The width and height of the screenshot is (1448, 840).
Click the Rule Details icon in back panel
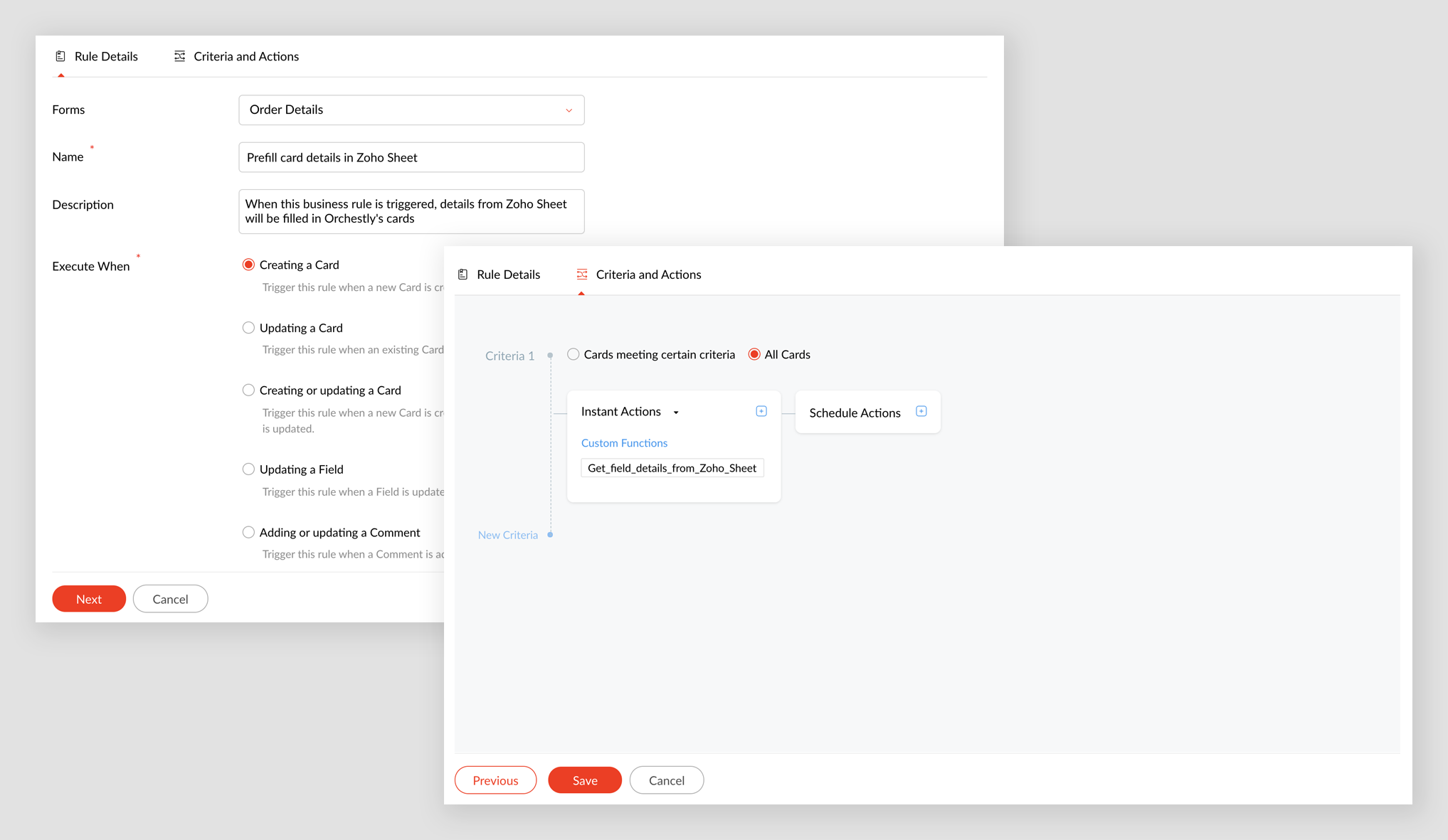coord(60,56)
